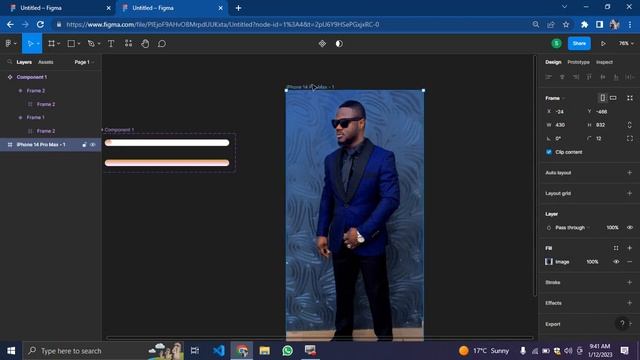Align selection to the bottom
The height and width of the screenshot is (360, 640).
coord(616,77)
